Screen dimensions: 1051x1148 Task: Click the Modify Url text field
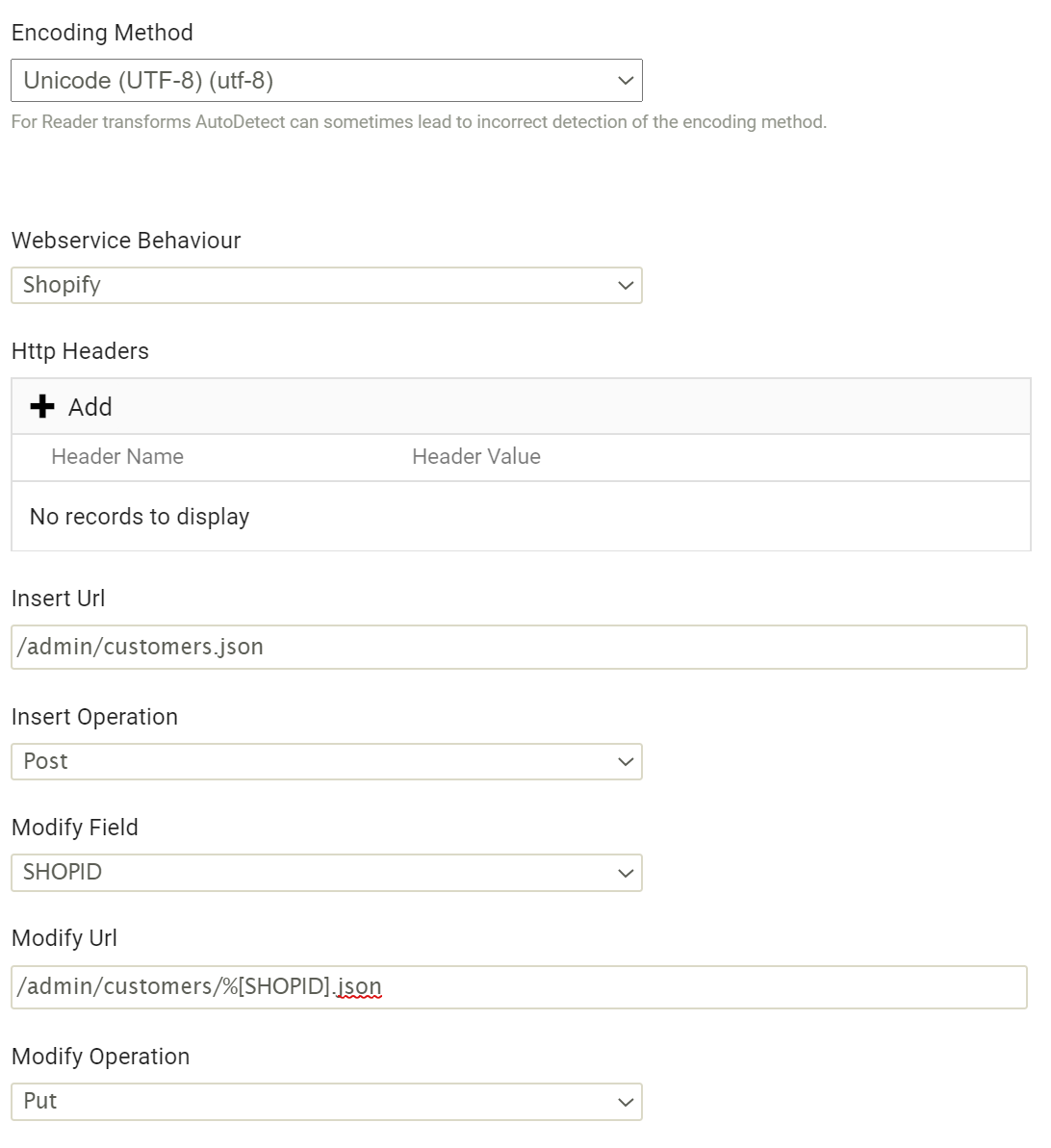point(520,987)
